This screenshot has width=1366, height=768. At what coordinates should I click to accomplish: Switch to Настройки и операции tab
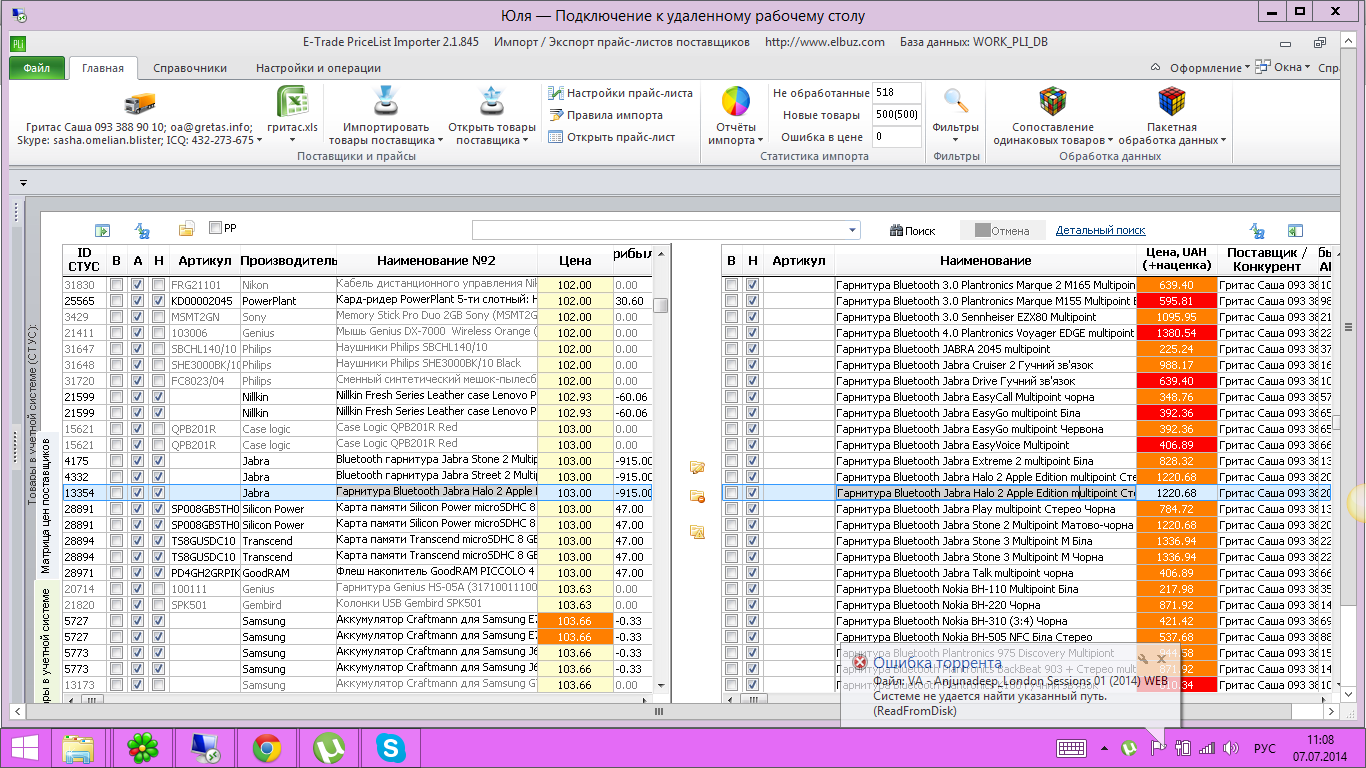coord(318,68)
